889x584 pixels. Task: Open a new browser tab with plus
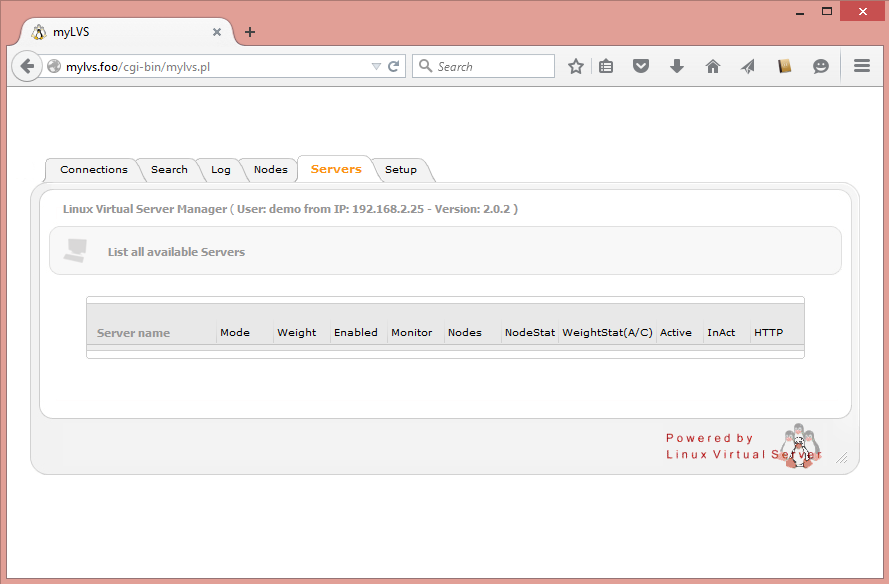pyautogui.click(x=250, y=32)
